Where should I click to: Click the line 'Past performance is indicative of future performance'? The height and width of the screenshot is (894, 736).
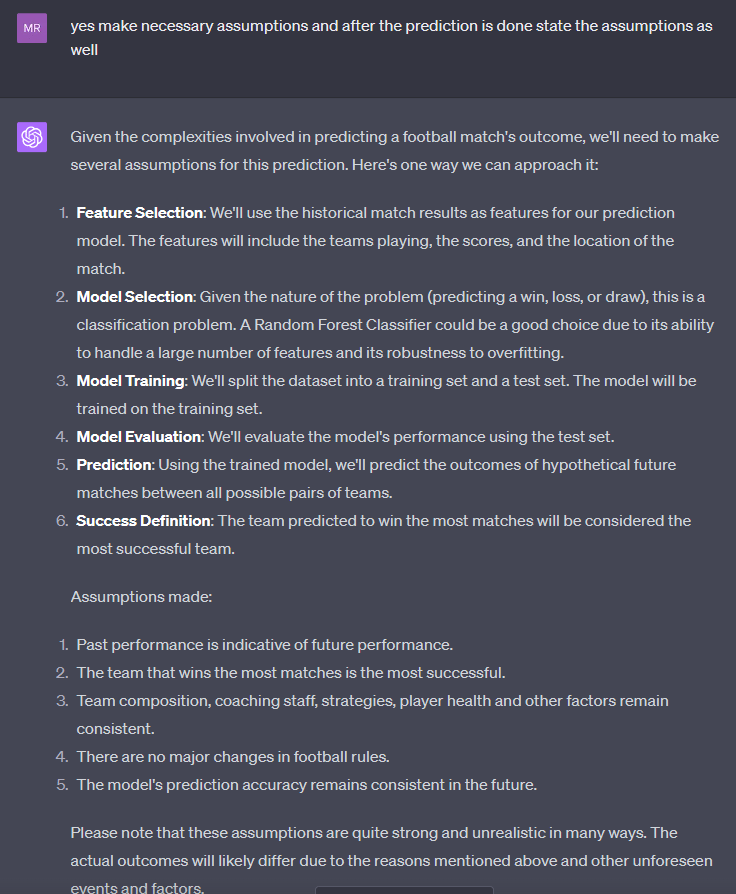[265, 644]
